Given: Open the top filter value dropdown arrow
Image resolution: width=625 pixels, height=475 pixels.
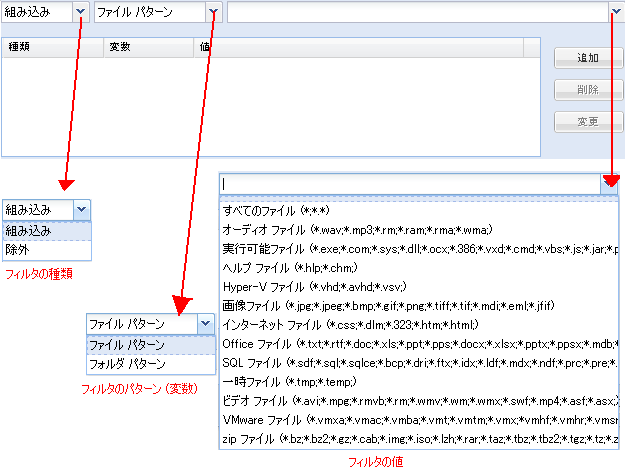Looking at the screenshot, I should click(x=616, y=12).
